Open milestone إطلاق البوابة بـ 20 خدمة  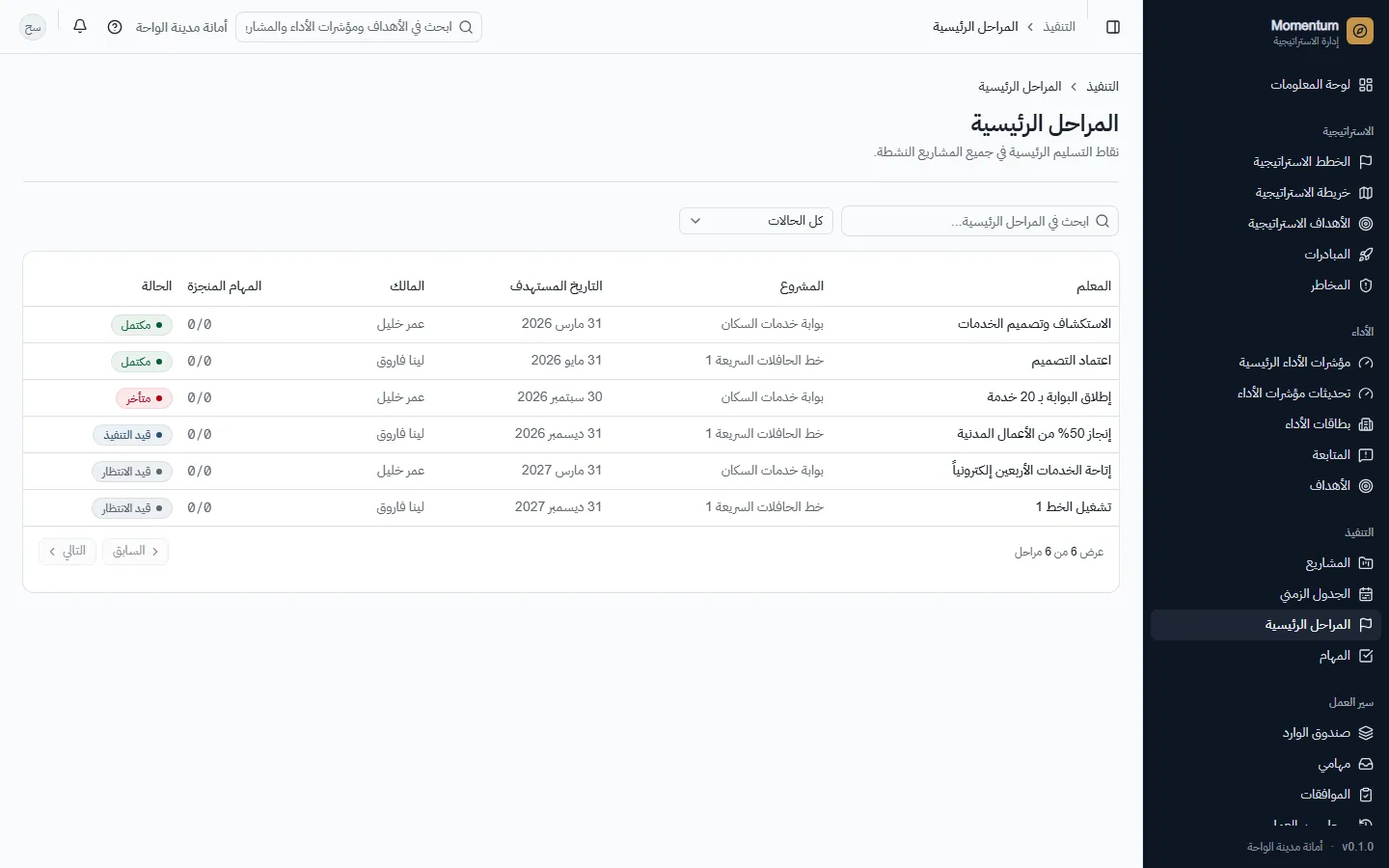[1049, 397]
